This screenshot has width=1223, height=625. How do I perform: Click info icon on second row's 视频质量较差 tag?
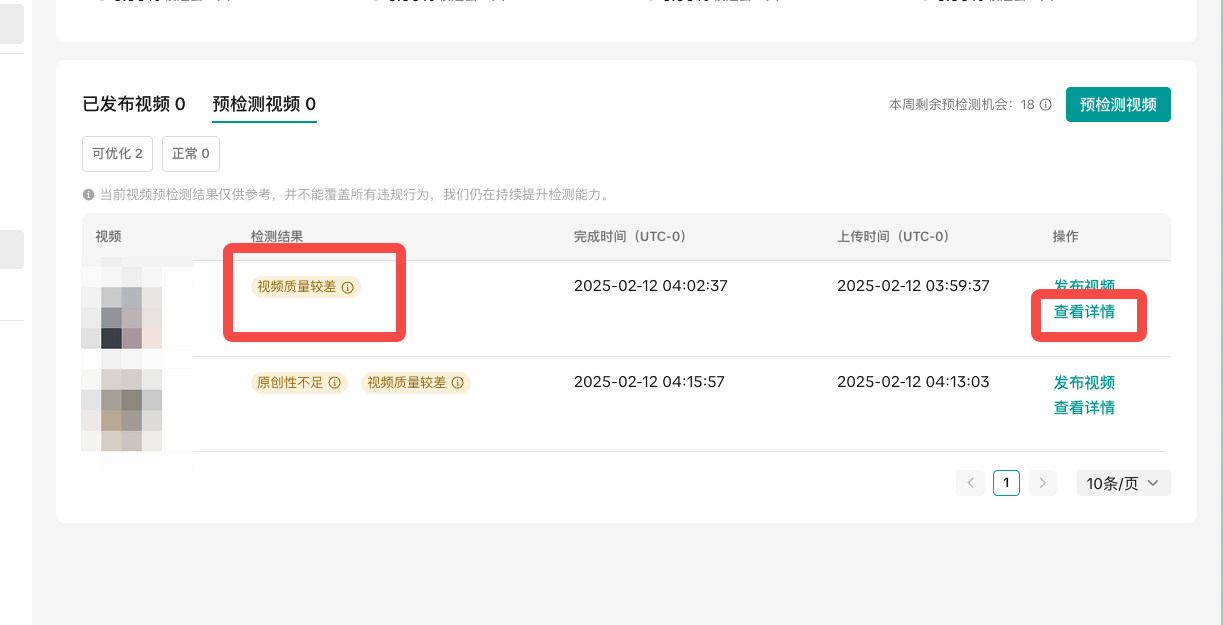(x=458, y=382)
